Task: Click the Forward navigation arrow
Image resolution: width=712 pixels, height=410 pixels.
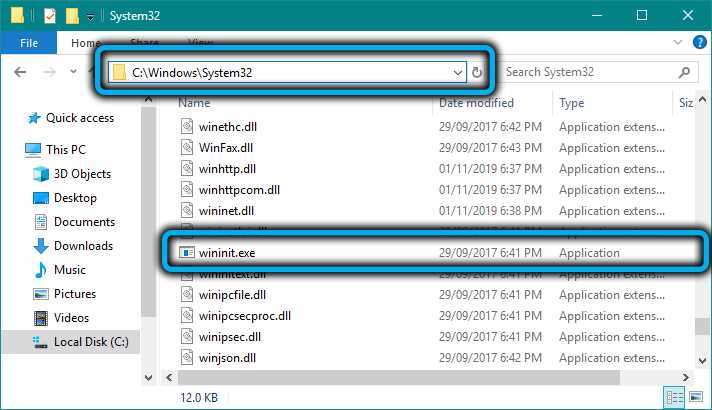Action: [x=49, y=72]
